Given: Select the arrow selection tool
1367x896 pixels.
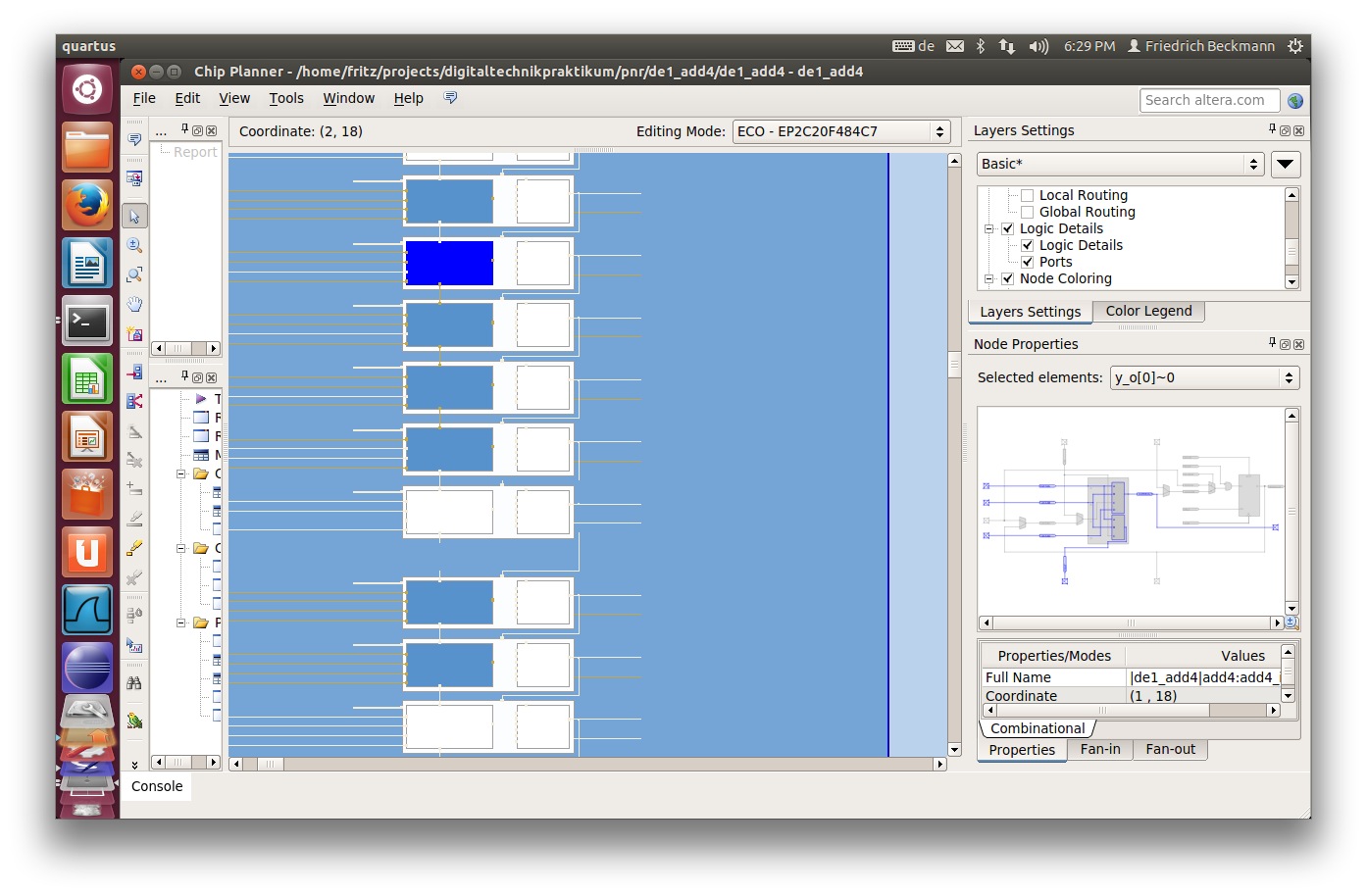Looking at the screenshot, I should click(134, 217).
